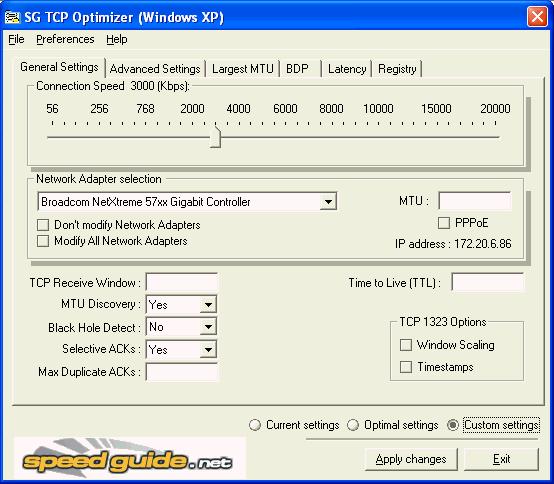
Task: Click the Exit button
Action: 501,459
